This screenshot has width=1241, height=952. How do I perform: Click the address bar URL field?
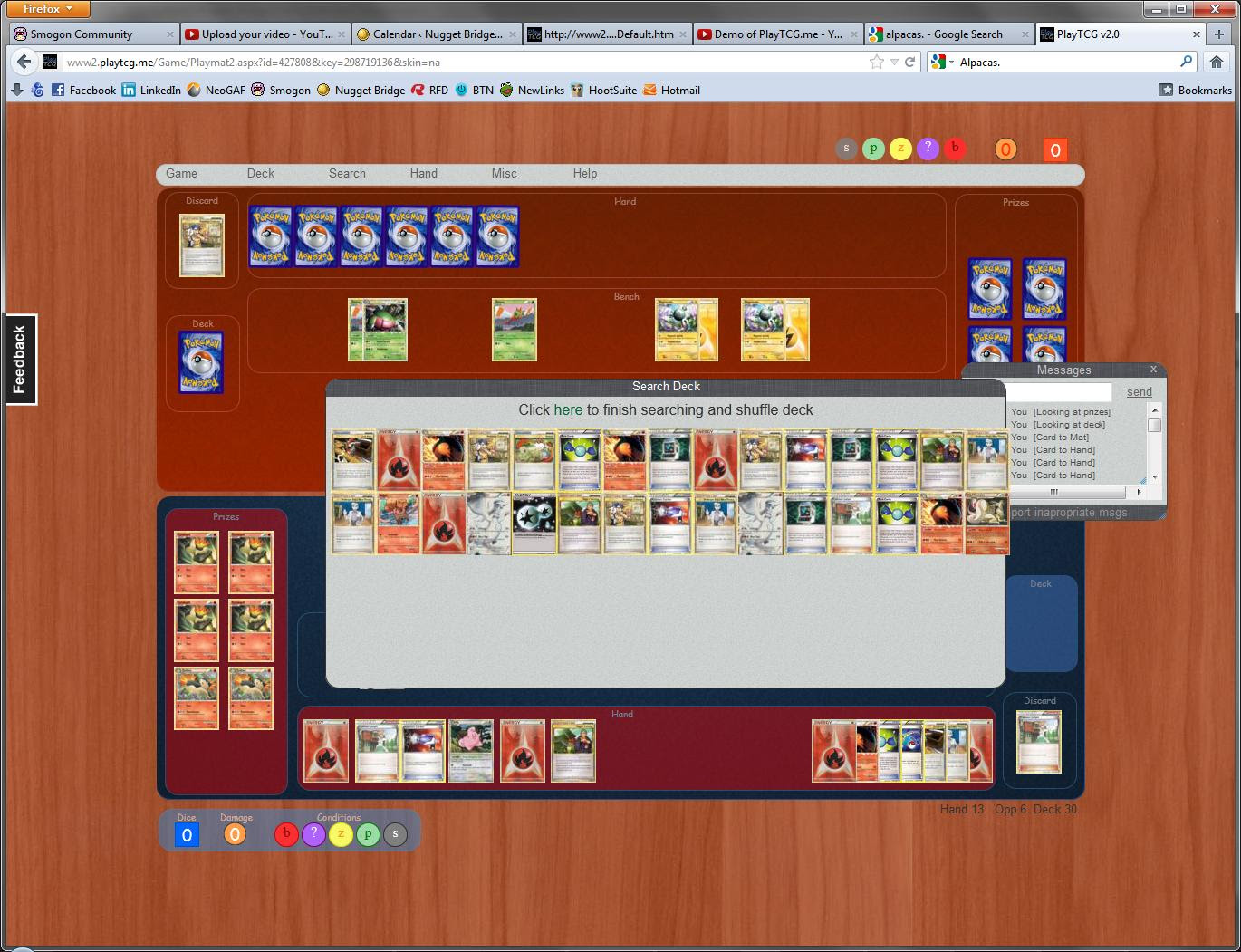pyautogui.click(x=462, y=62)
